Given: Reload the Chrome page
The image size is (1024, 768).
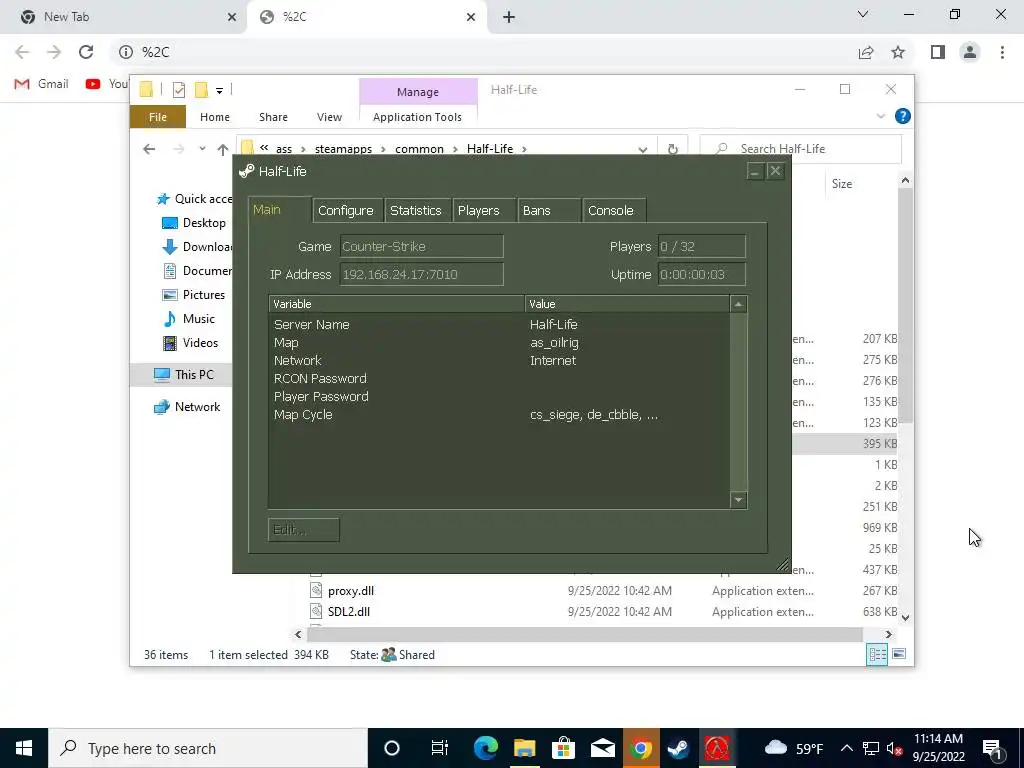Looking at the screenshot, I should pos(86,52).
